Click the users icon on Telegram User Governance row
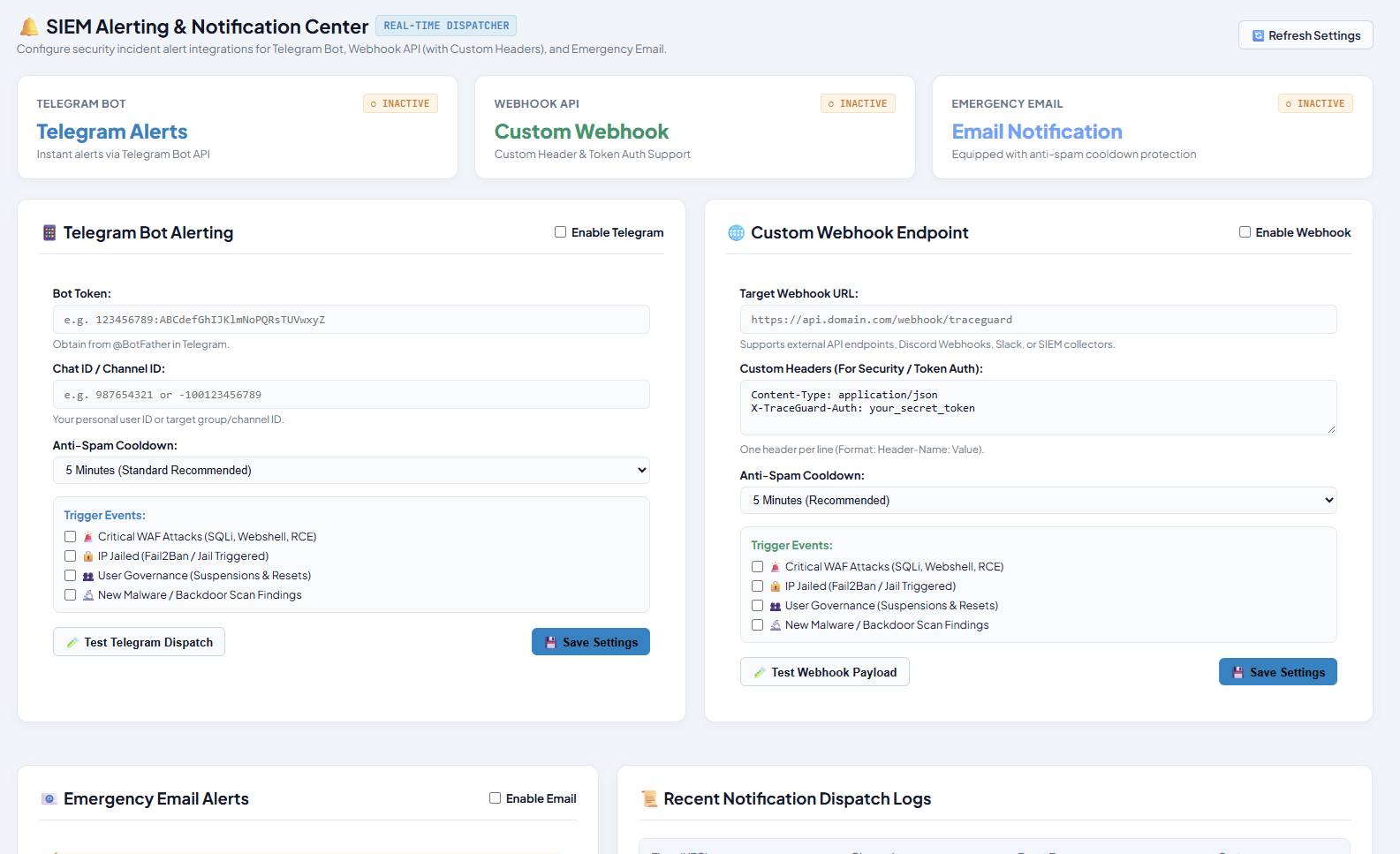The image size is (1400, 854). click(x=88, y=576)
